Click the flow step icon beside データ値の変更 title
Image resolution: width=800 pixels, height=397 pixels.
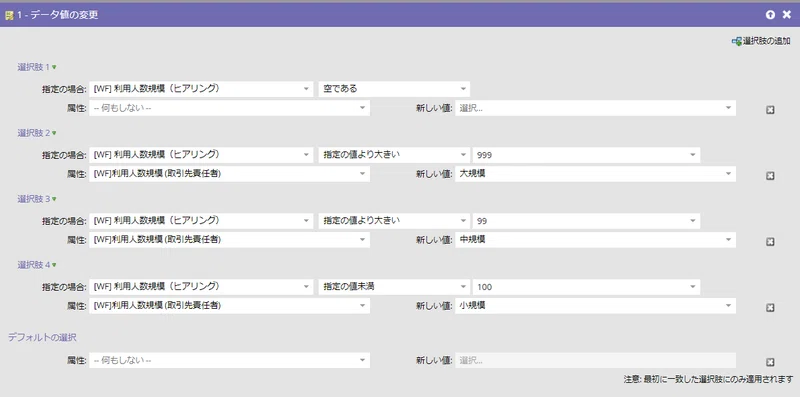coord(9,15)
